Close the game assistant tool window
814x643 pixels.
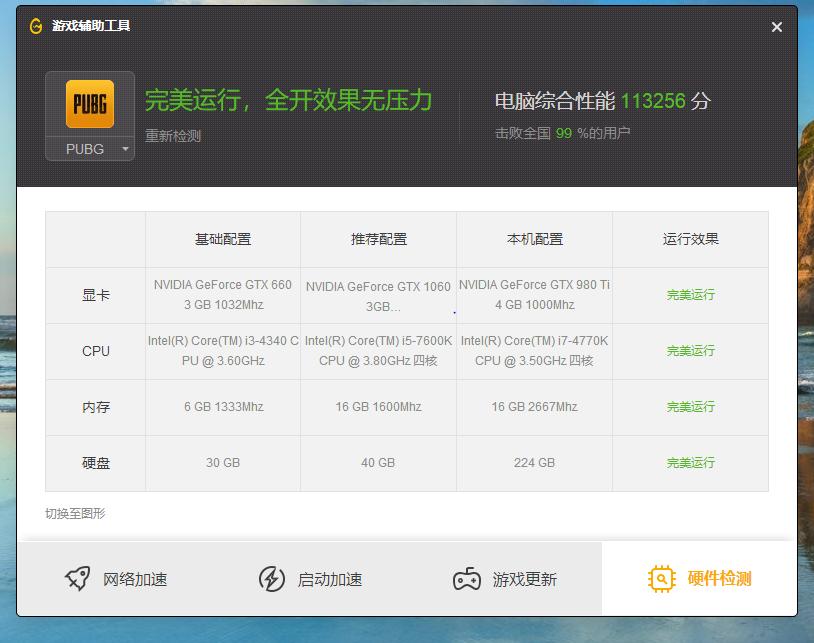point(777,27)
